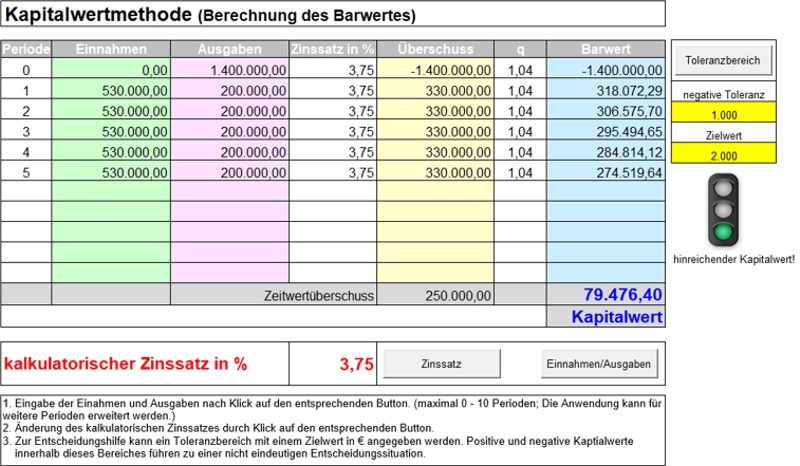The height and width of the screenshot is (466, 800).
Task: Select period 0 Ausgaben cell 1.400.000,00
Action: 230,70
